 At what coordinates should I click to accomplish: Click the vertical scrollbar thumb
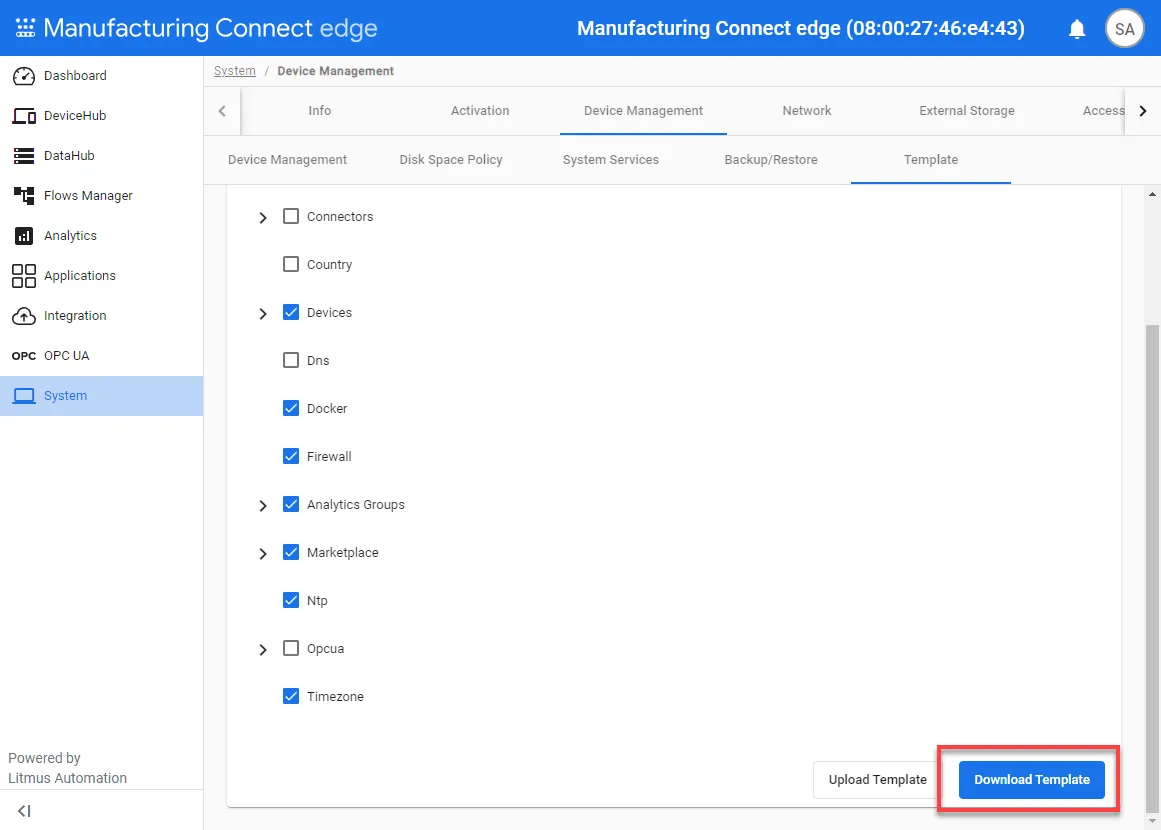[1151, 568]
